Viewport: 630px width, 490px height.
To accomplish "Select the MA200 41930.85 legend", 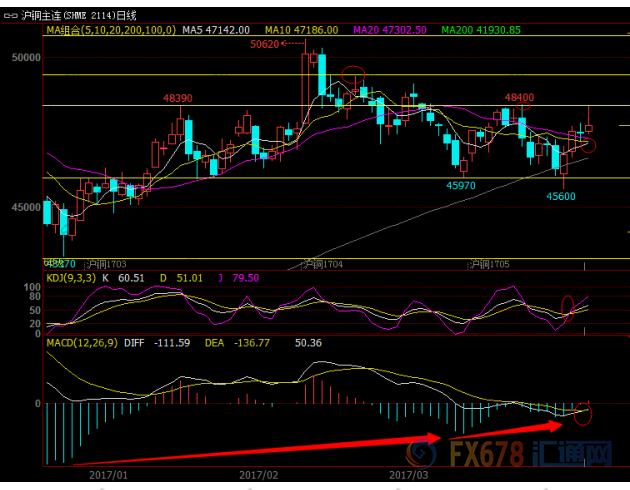I will tap(559, 31).
